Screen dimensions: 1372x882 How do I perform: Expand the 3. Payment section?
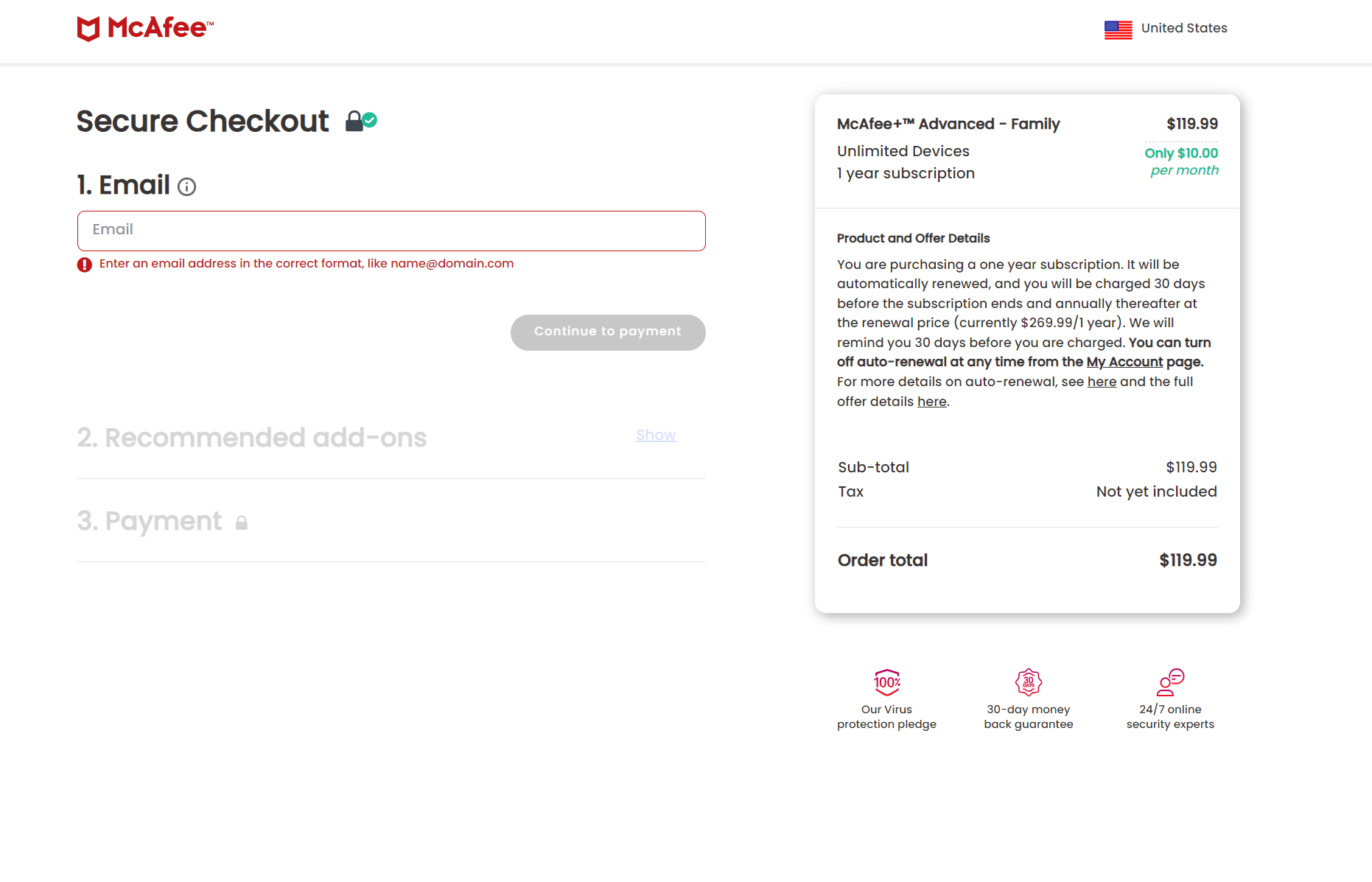[150, 521]
